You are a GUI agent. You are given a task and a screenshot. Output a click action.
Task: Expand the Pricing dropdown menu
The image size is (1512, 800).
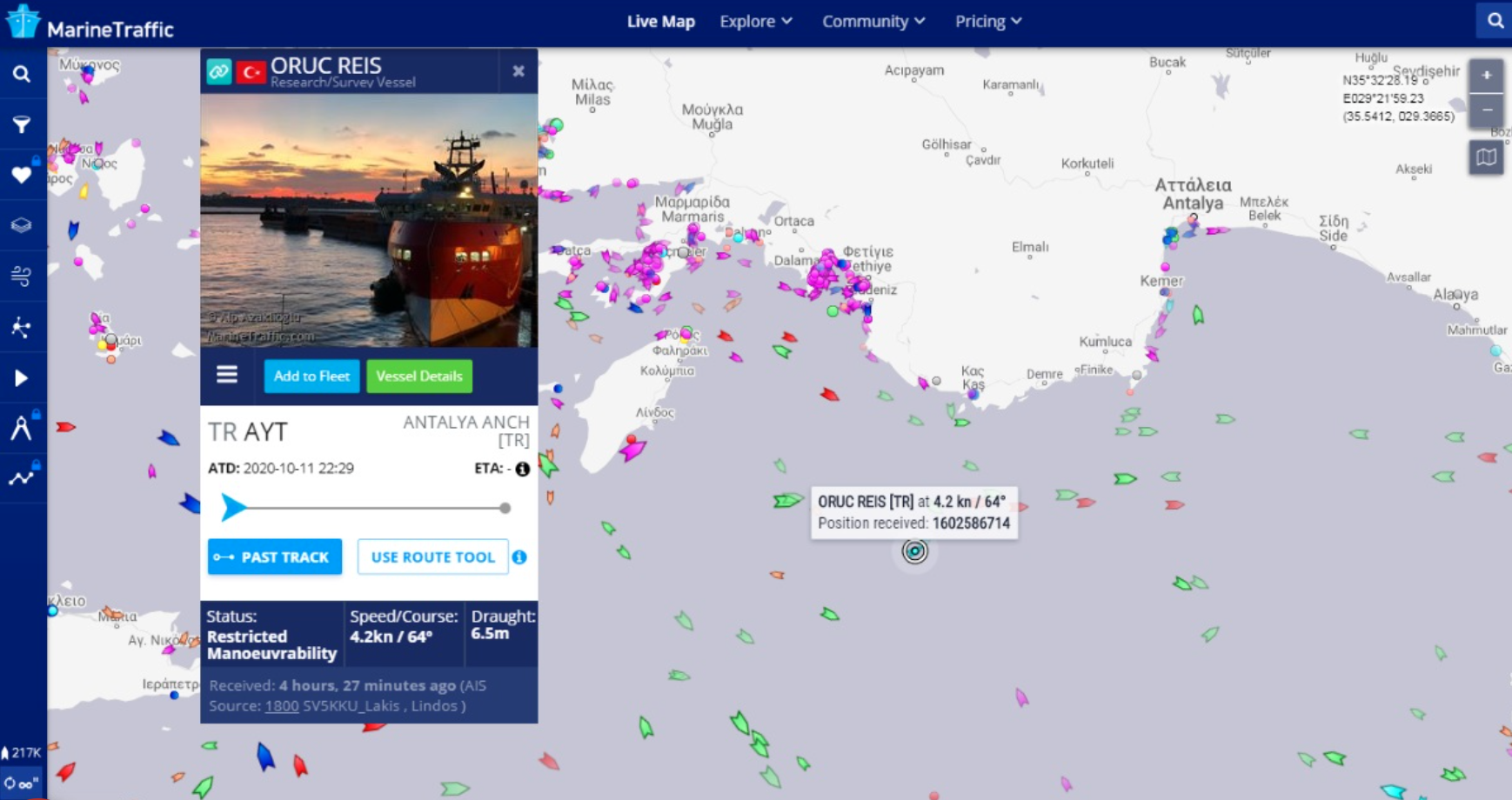[987, 22]
